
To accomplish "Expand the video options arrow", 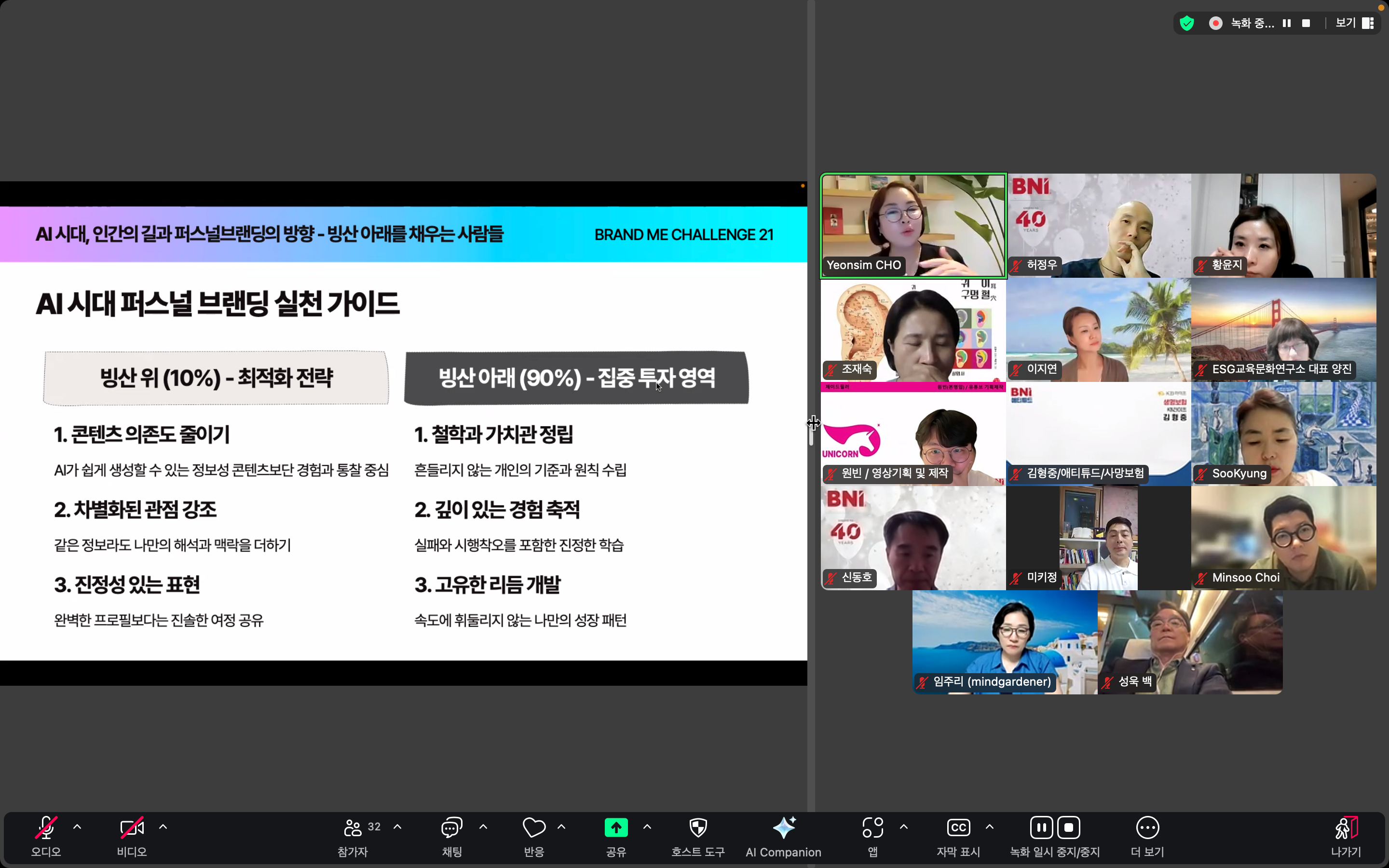I will (x=163, y=827).
